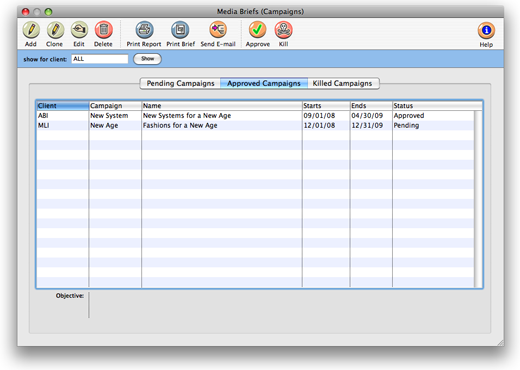The width and height of the screenshot is (520, 370).
Task: Click end date 12/31/09
Action: [367, 125]
